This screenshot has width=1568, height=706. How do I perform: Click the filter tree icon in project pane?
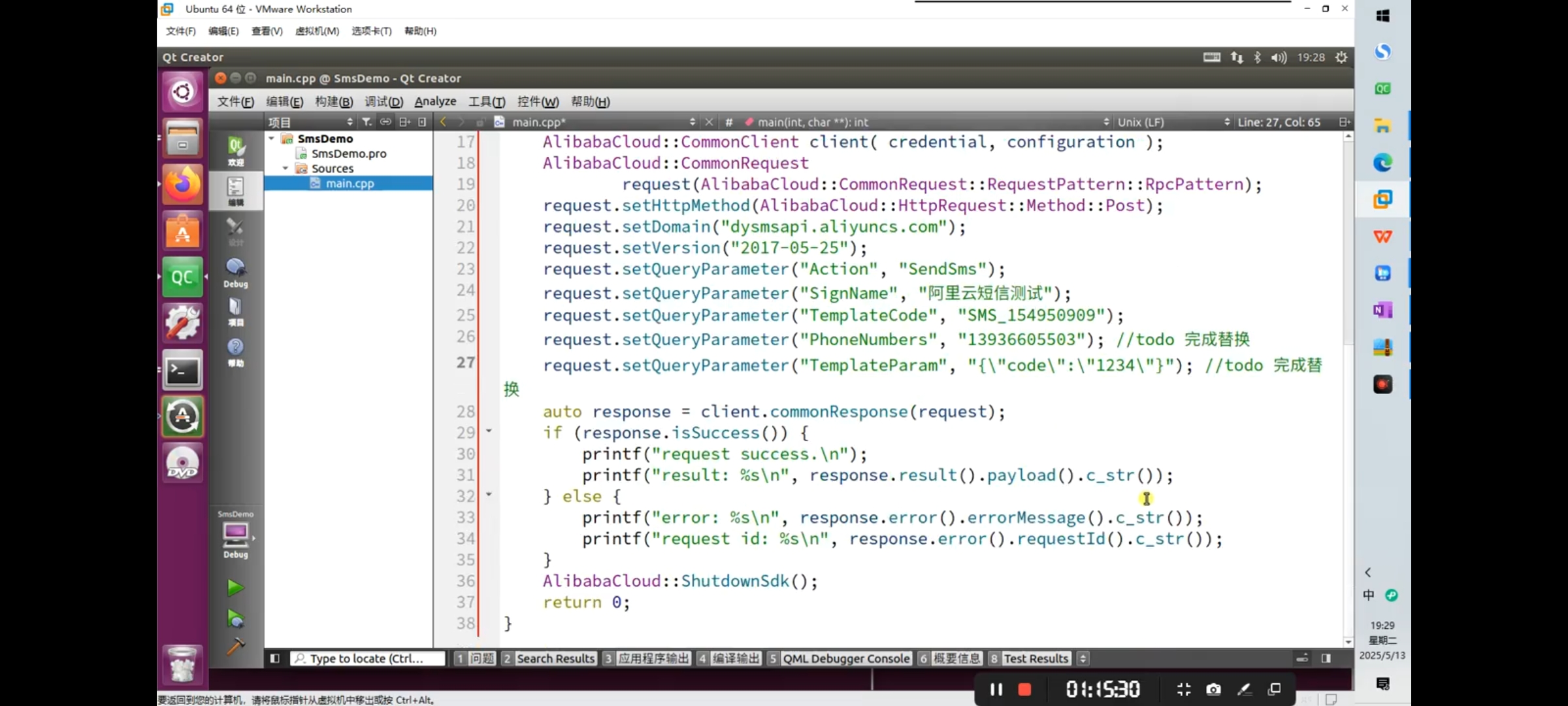click(367, 122)
